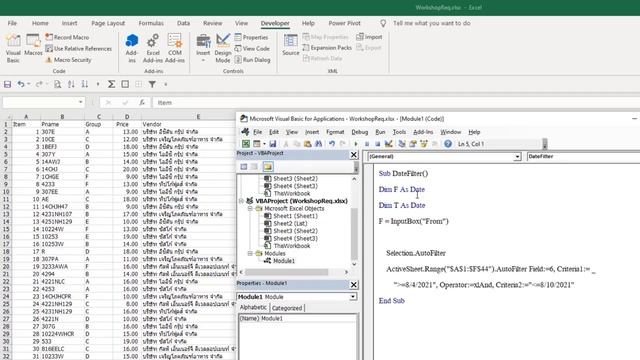The image size is (640, 360).
Task: Switch to Formulas ribbon tab
Action: pos(151,23)
